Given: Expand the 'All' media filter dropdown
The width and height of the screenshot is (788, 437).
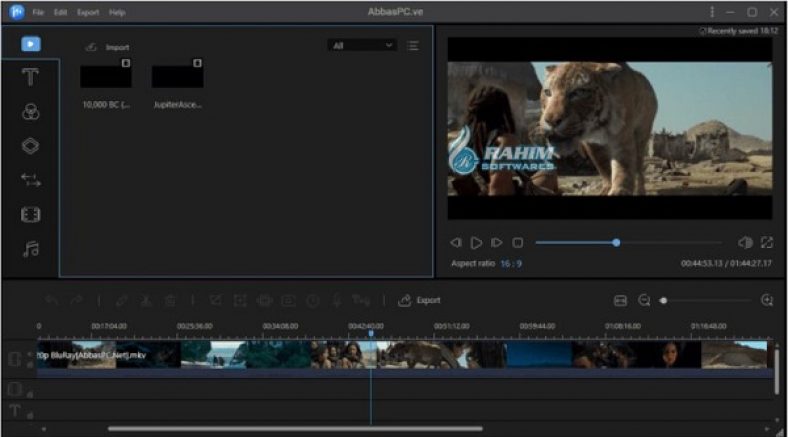Looking at the screenshot, I should [361, 45].
